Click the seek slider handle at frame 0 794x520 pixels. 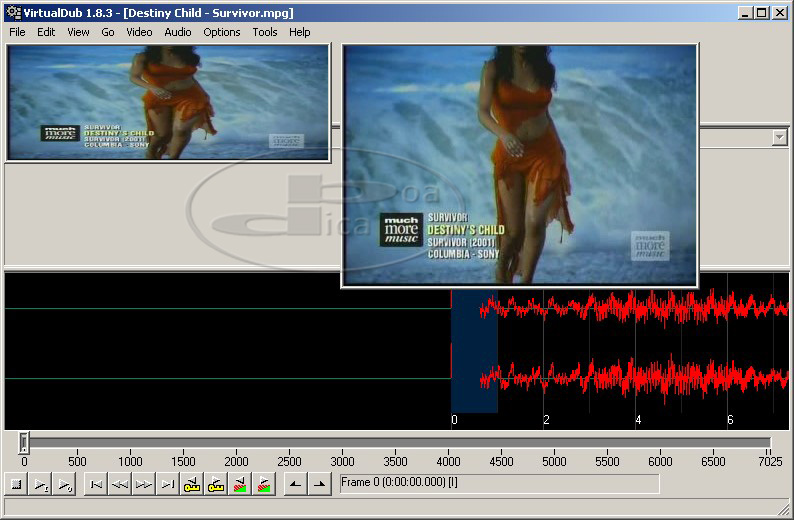coord(24,442)
